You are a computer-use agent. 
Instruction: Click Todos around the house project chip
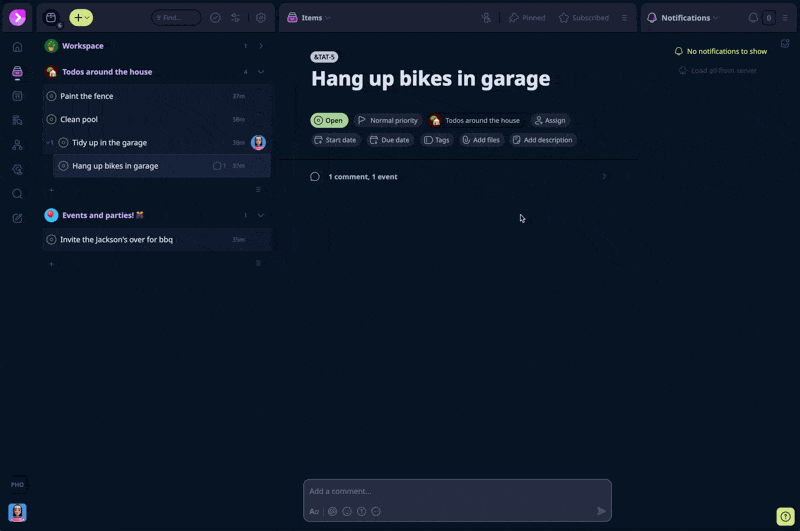(x=476, y=120)
